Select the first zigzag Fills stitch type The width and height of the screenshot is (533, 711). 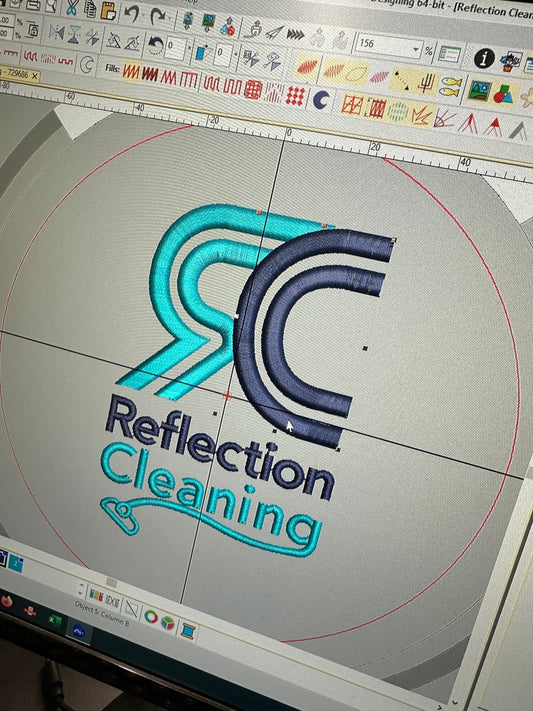[131, 72]
